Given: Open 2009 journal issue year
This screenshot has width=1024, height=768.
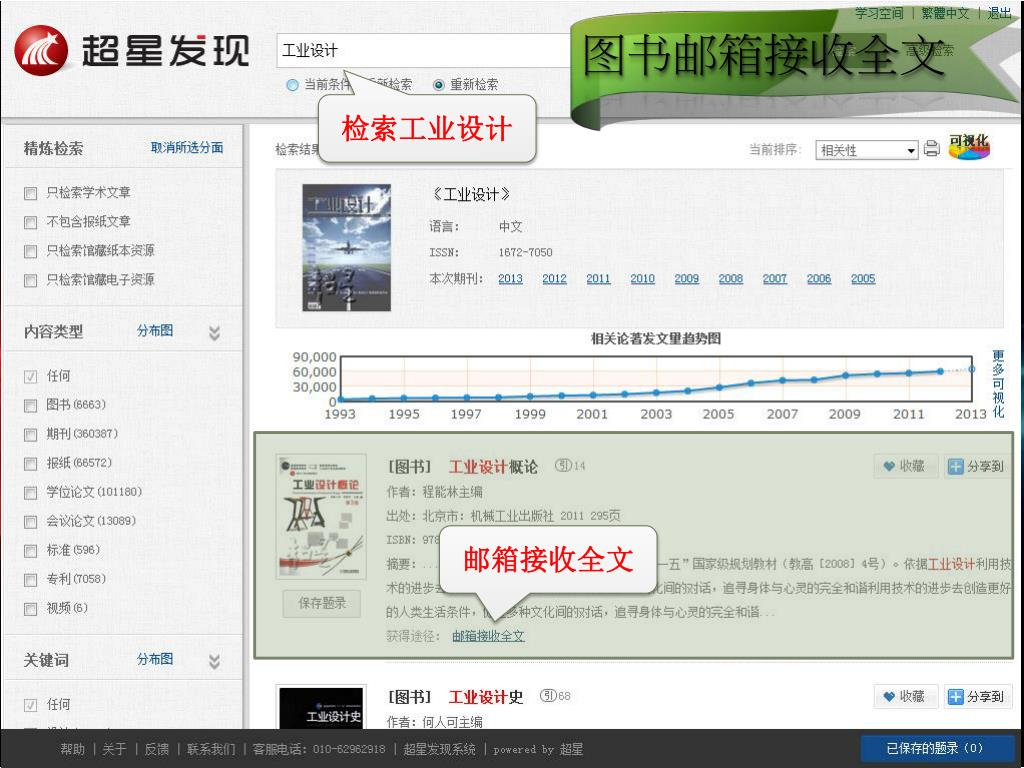Looking at the screenshot, I should coord(686,279).
